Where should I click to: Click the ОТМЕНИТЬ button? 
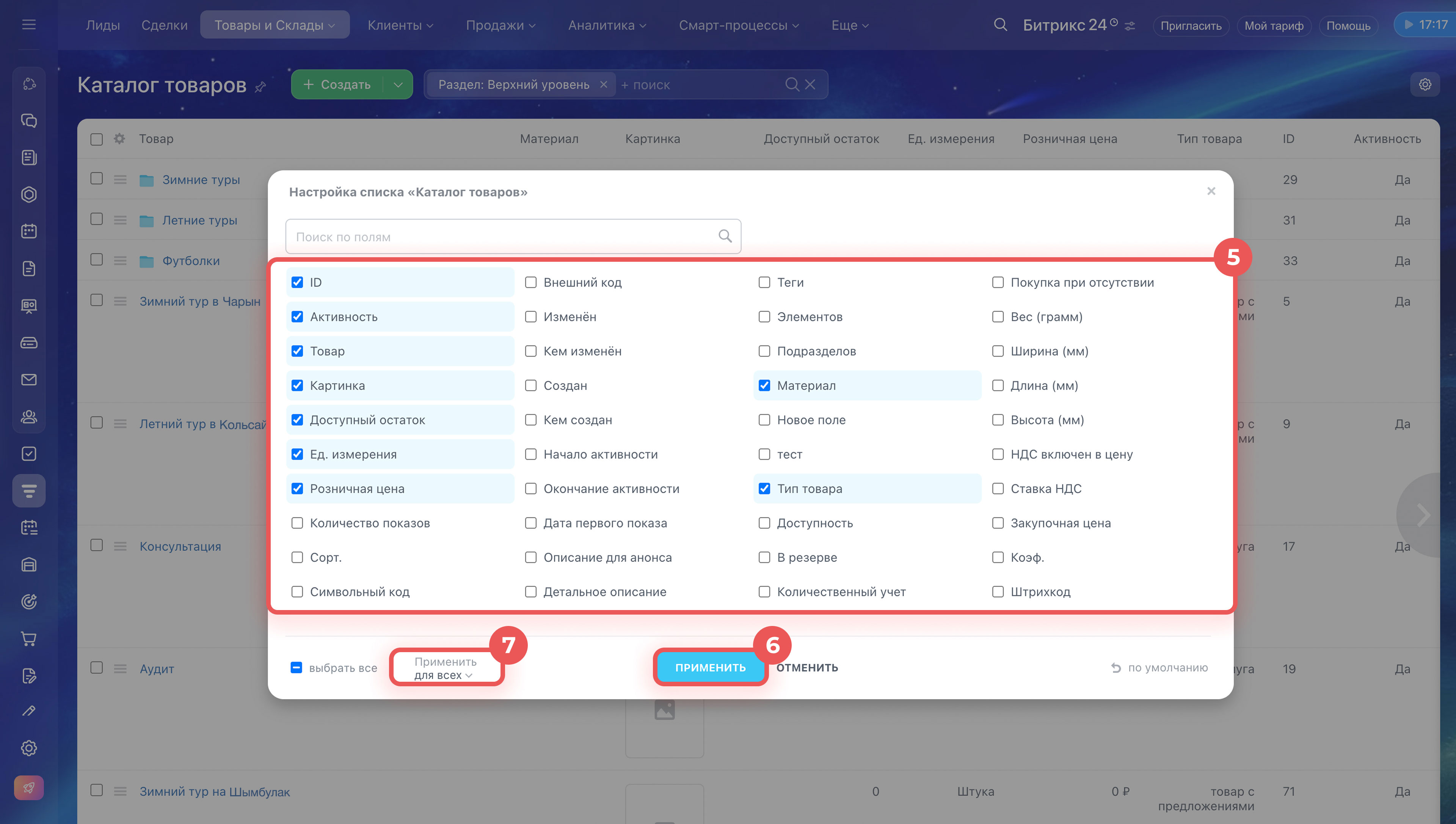coord(807,668)
